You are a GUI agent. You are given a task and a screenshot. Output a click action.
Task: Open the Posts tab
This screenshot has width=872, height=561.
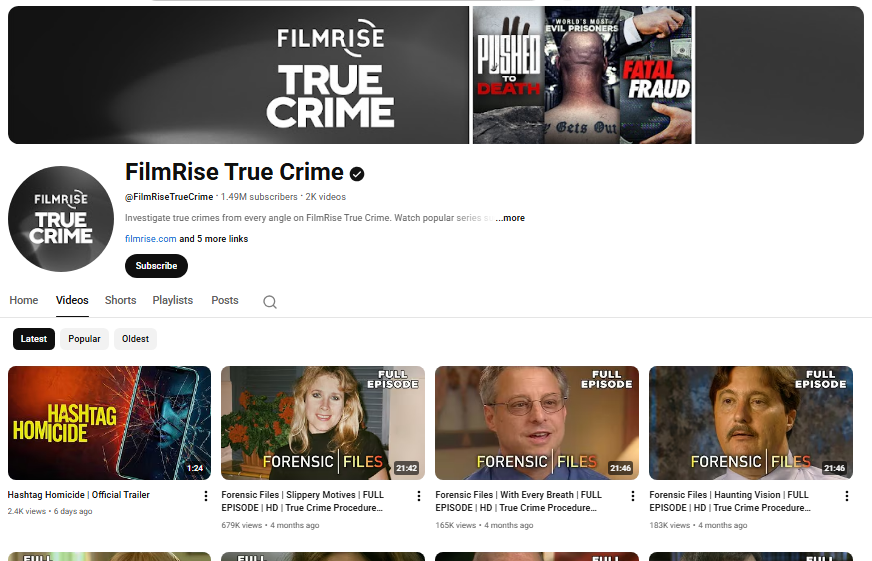225,300
